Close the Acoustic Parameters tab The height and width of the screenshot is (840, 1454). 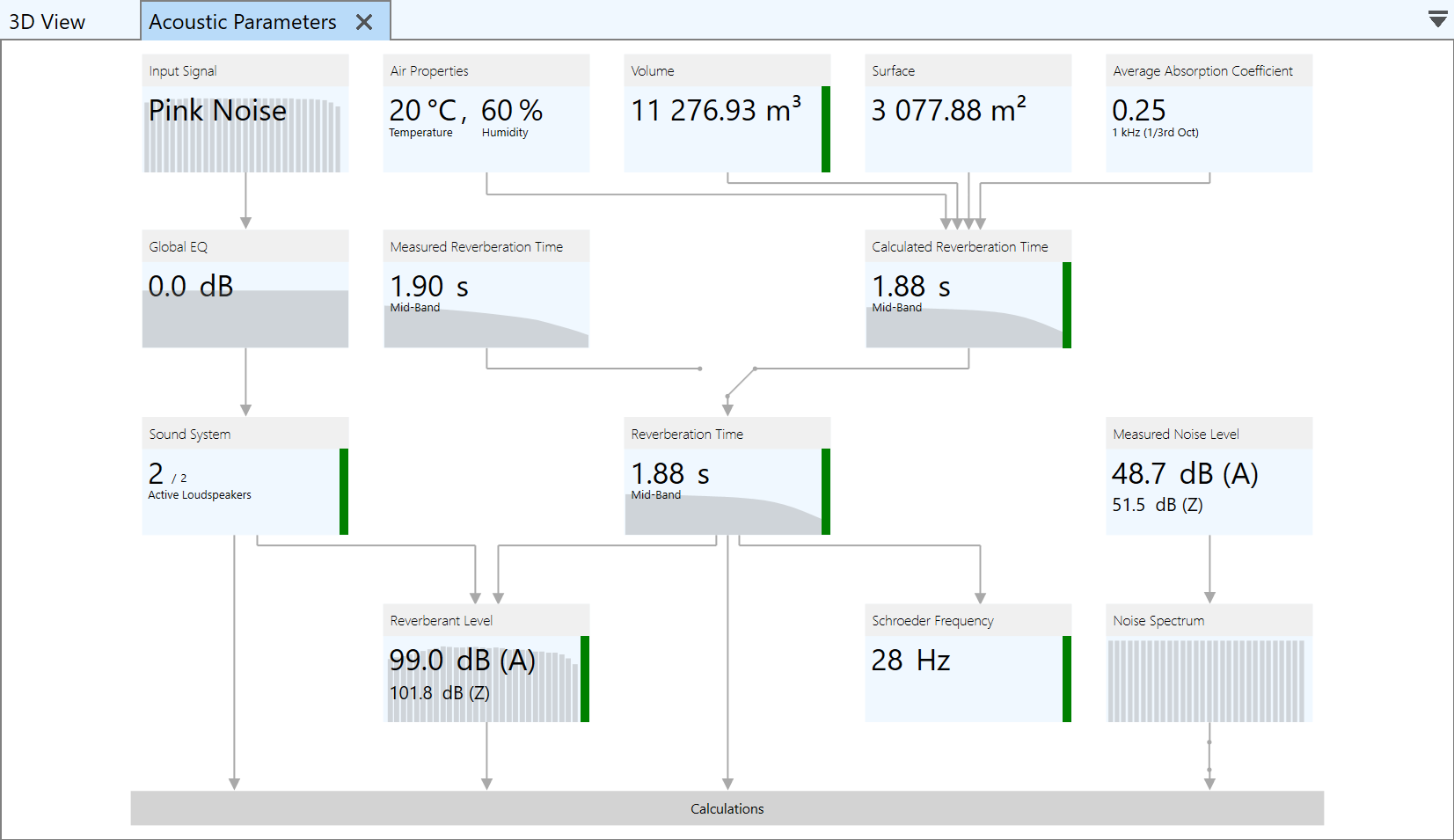point(364,23)
